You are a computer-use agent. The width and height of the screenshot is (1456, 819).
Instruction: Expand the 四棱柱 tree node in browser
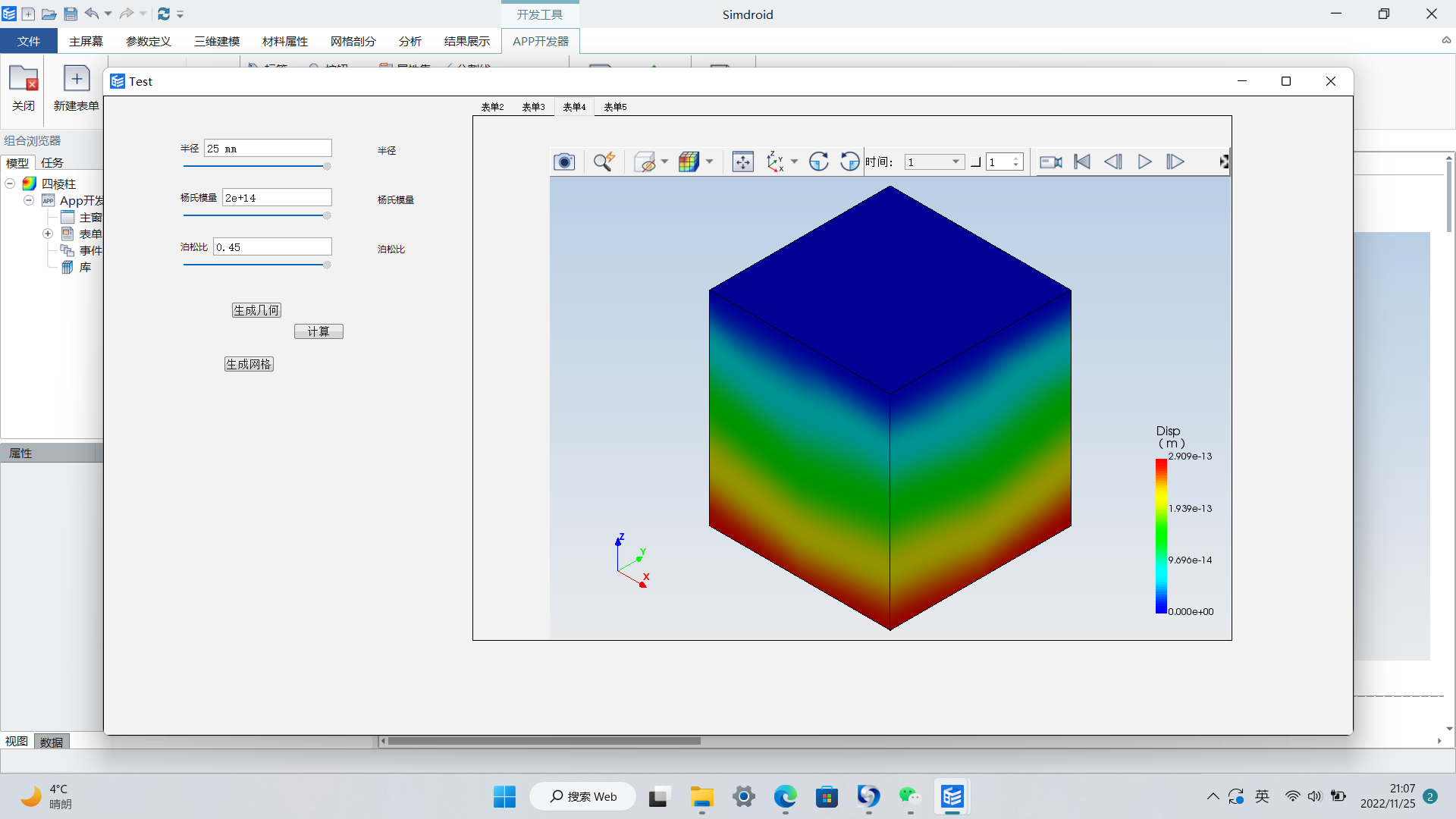coord(9,183)
